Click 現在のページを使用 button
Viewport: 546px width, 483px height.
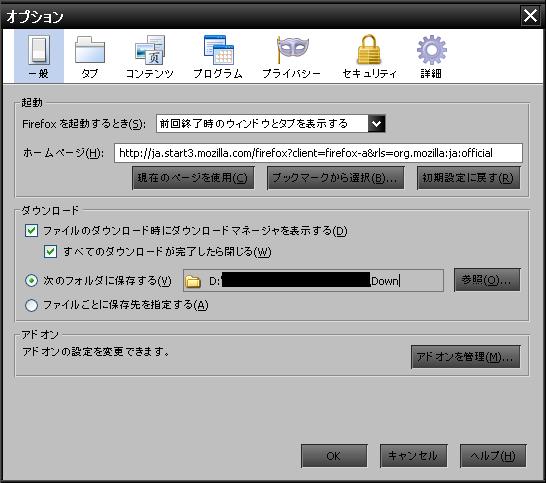pos(193,178)
